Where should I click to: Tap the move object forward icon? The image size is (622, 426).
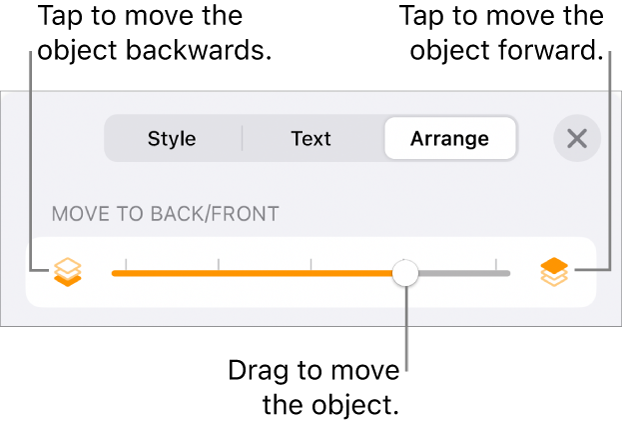pyautogui.click(x=553, y=271)
